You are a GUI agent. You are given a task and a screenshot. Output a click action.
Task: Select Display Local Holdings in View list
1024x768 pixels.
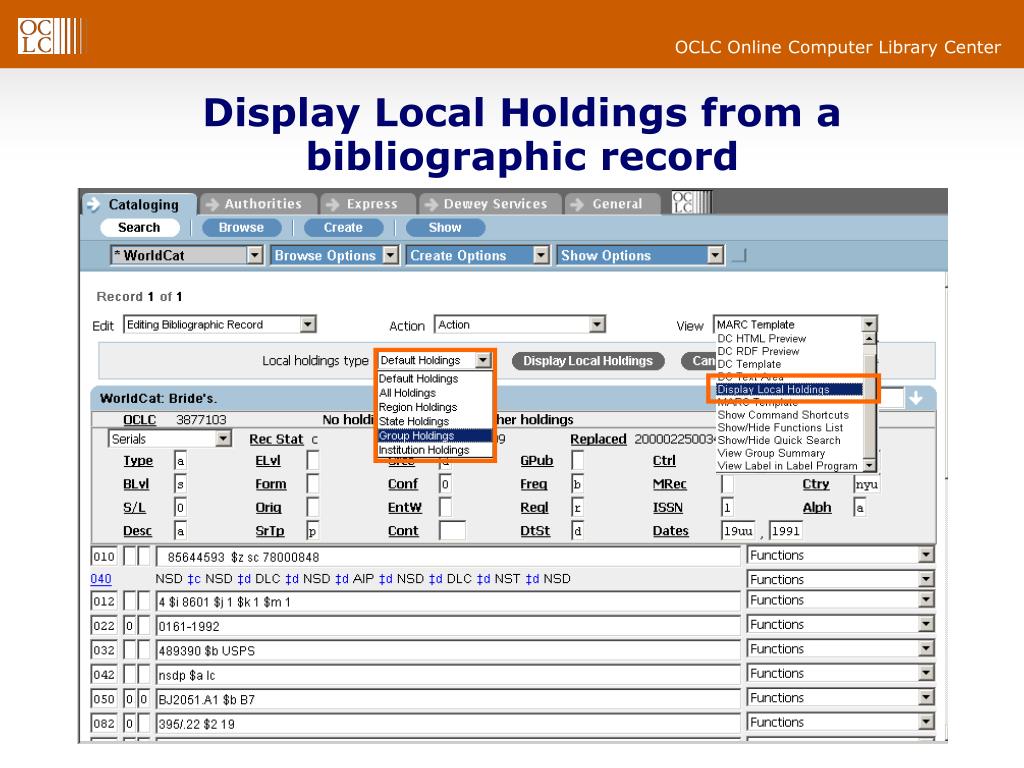point(789,389)
